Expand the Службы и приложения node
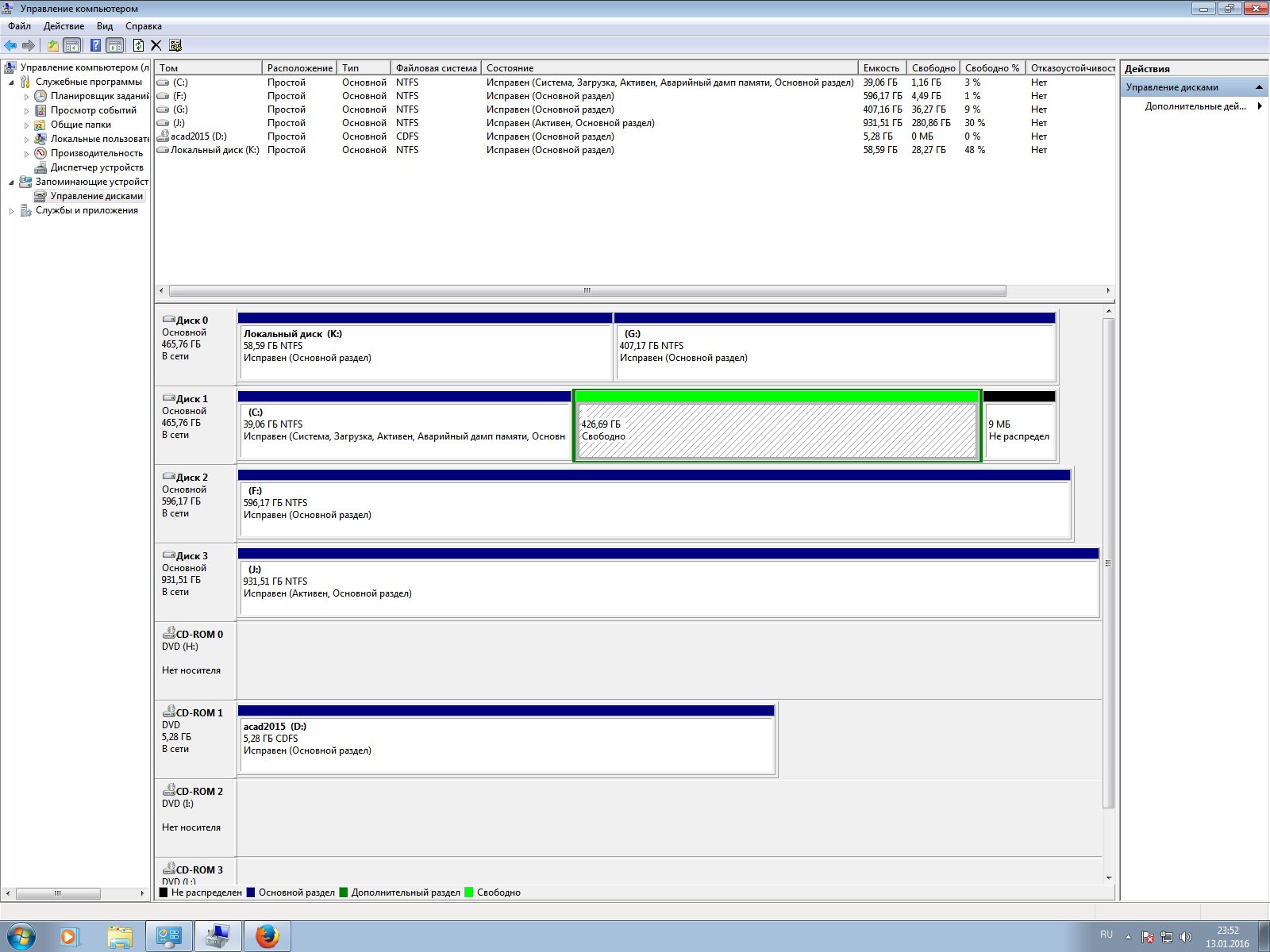The height and width of the screenshot is (952, 1270). [11, 211]
